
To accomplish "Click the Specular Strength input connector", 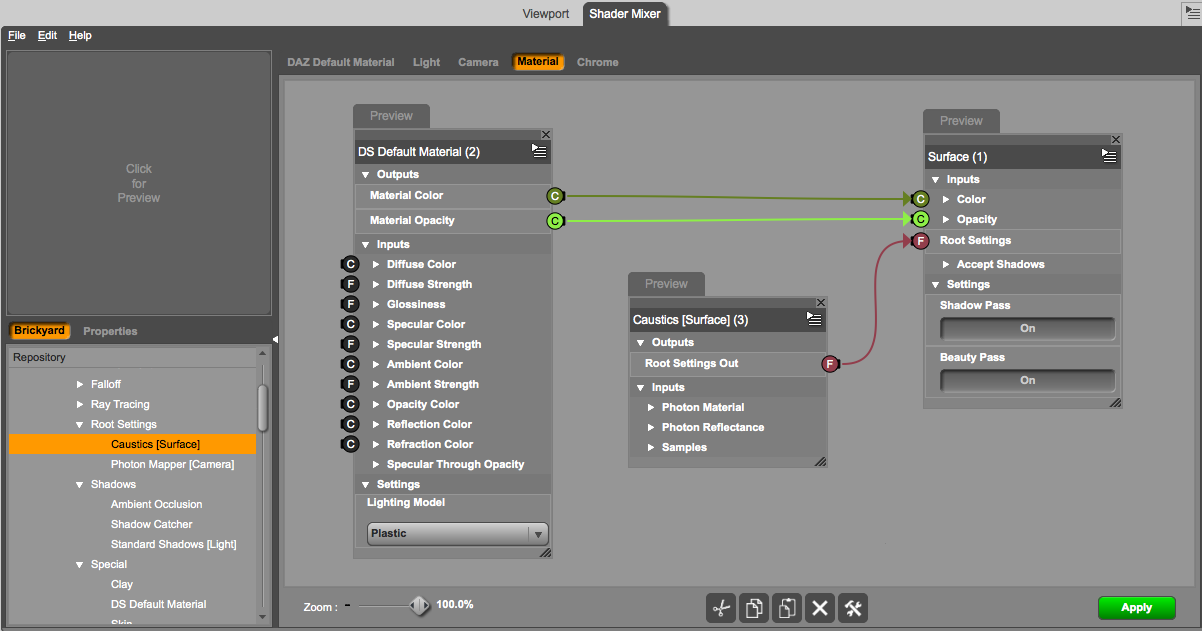I will tap(350, 344).
